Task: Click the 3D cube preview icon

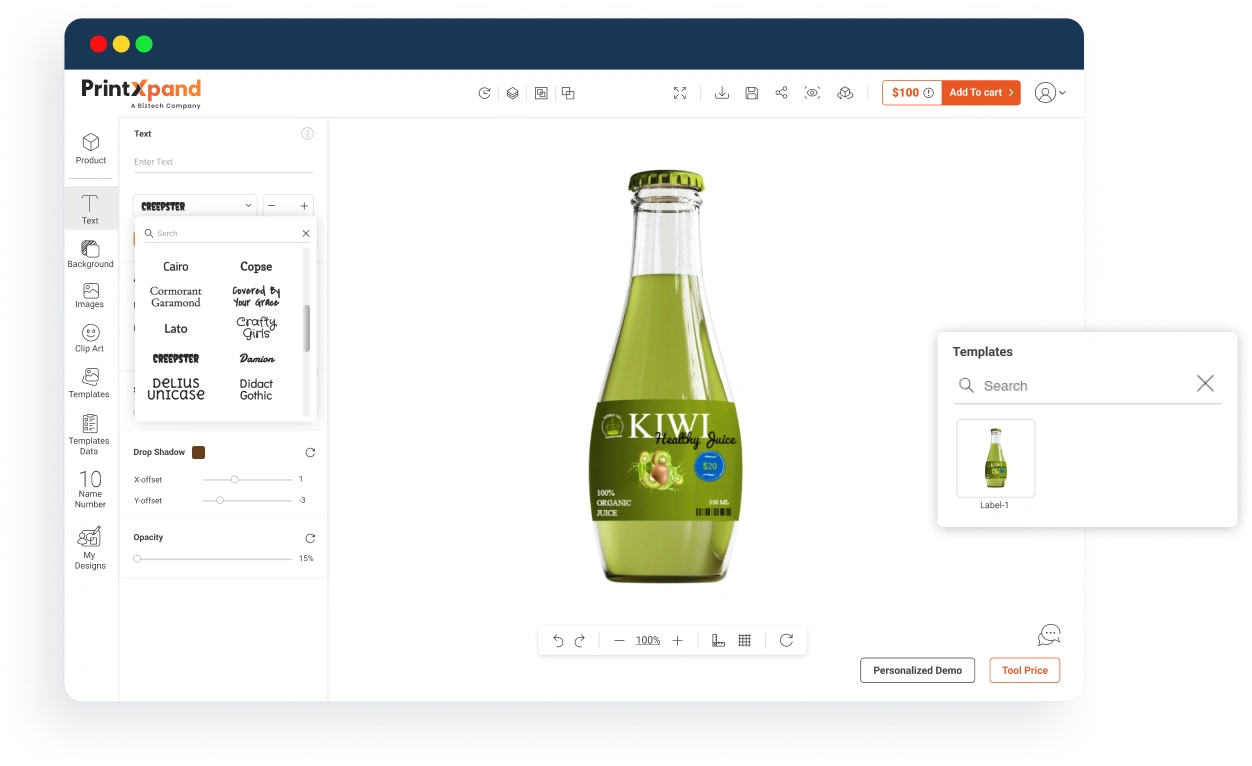Action: (845, 93)
